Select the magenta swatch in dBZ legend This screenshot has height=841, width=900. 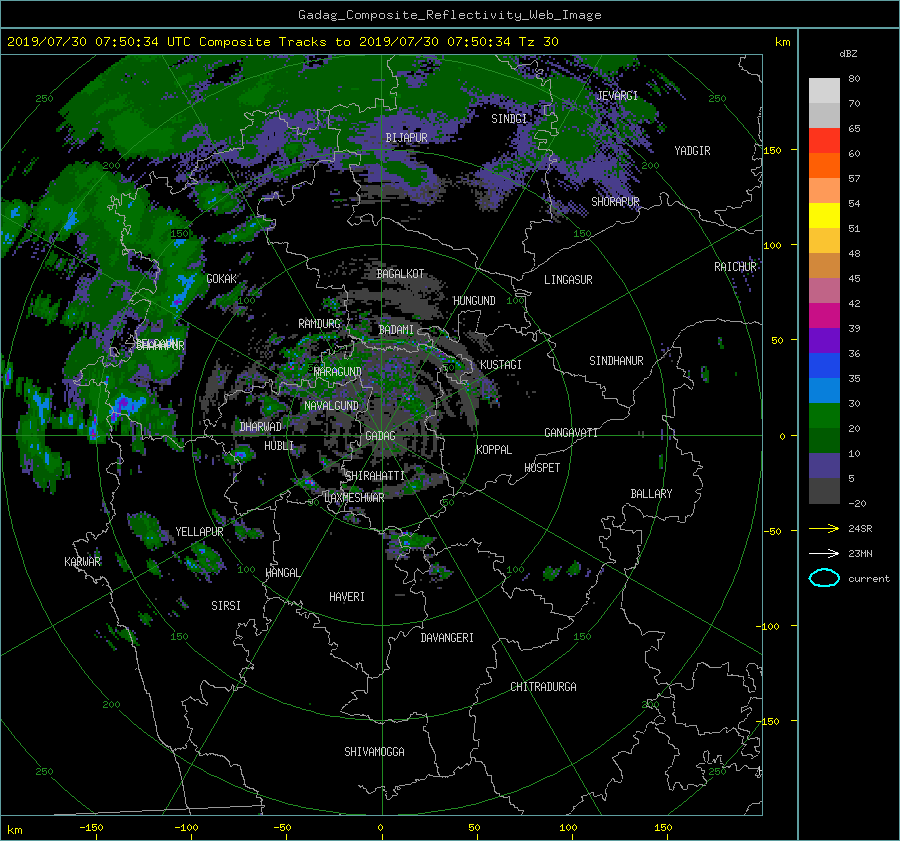[824, 315]
